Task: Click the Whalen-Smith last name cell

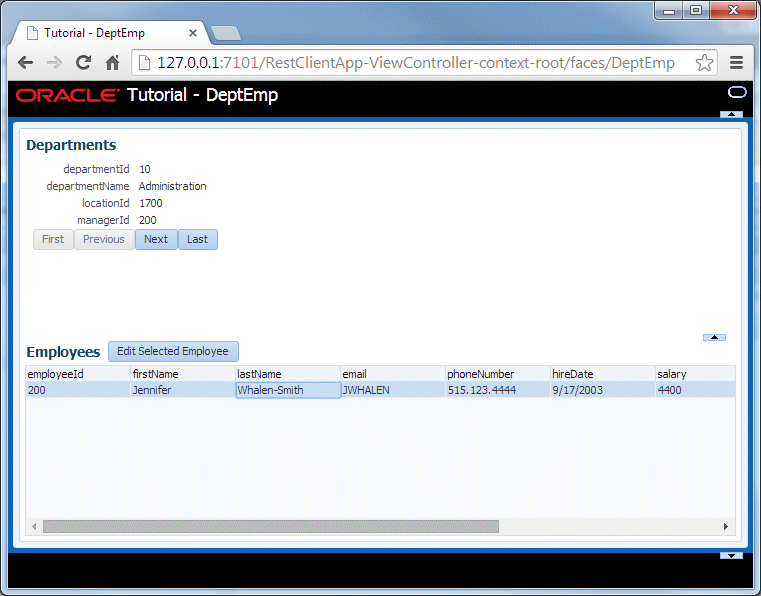Action: point(288,390)
